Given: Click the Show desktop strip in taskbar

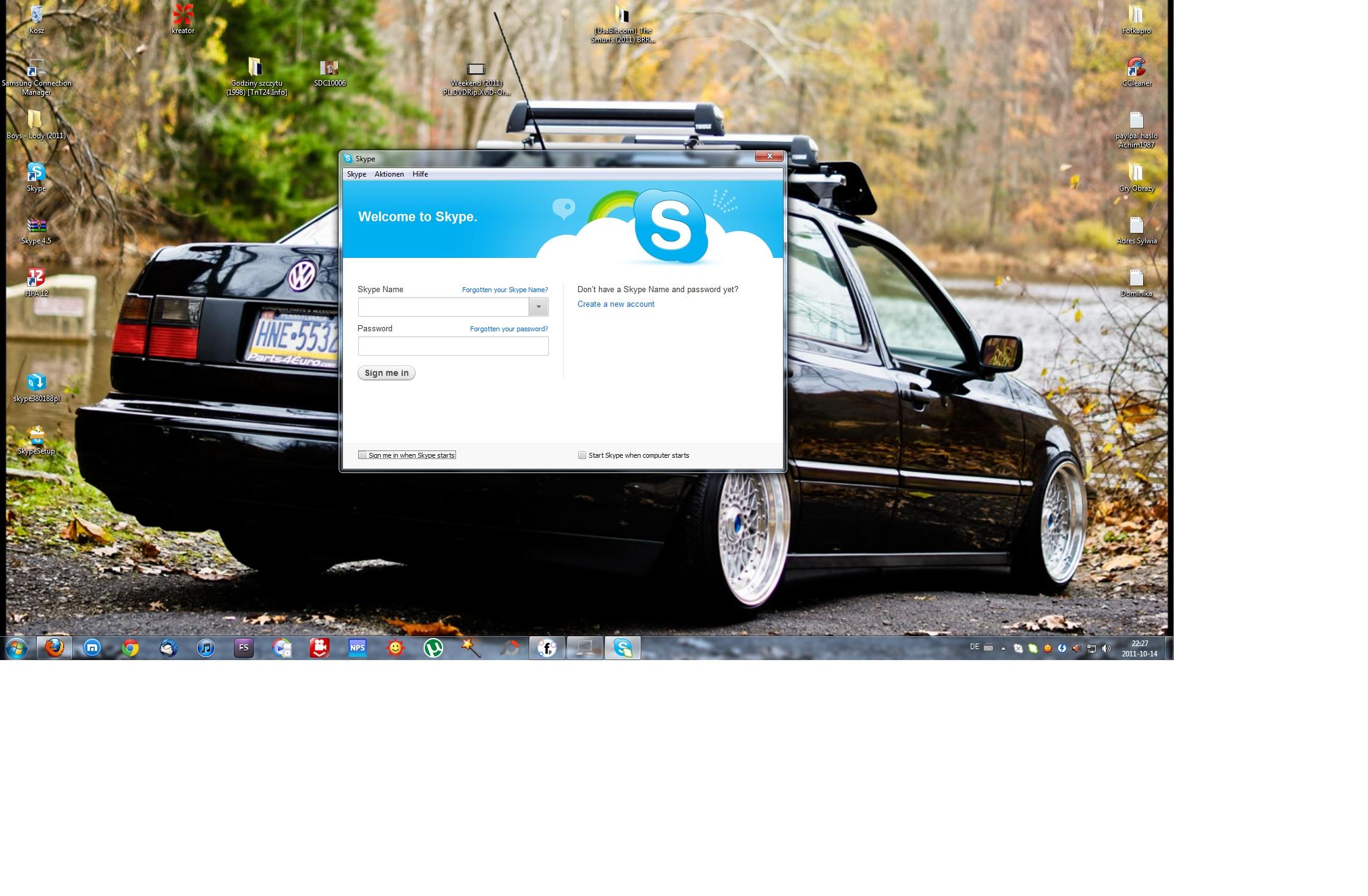Looking at the screenshot, I should (1168, 648).
